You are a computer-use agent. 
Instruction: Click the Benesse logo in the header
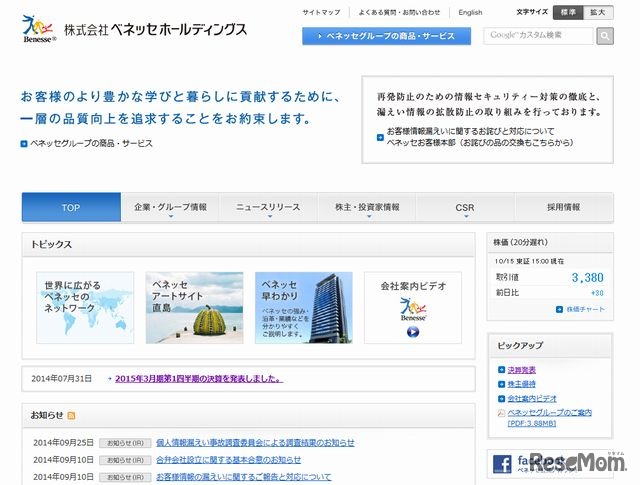pos(39,29)
